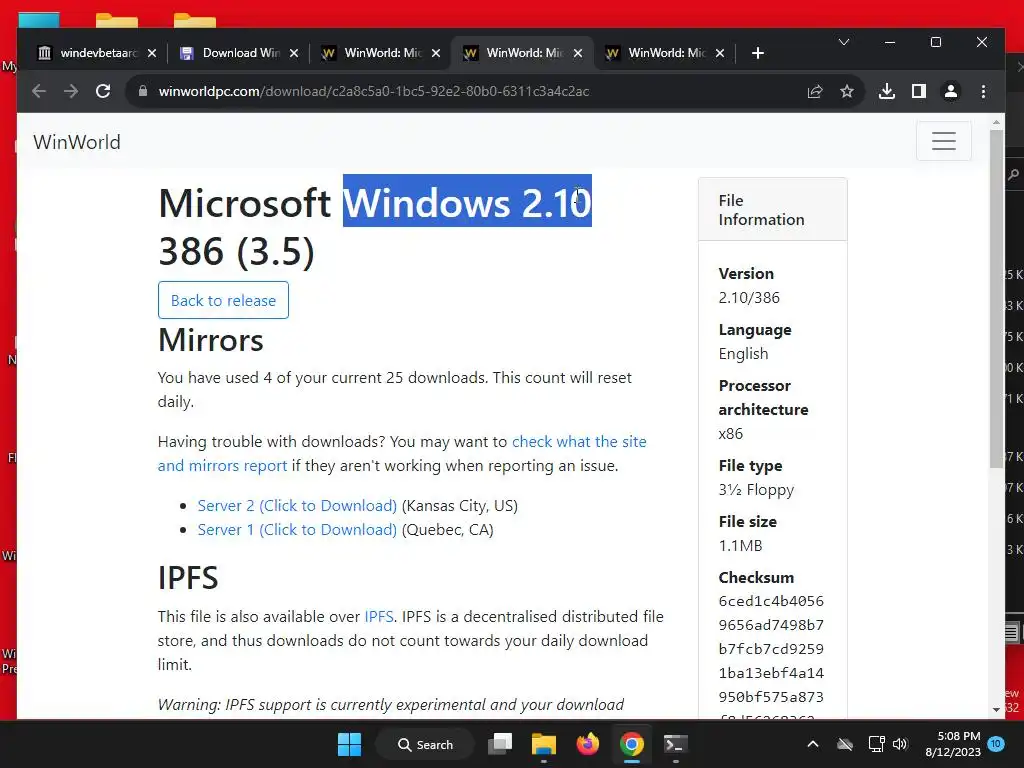Click the File size value 1.1MB
The width and height of the screenshot is (1024, 768).
coord(741,546)
